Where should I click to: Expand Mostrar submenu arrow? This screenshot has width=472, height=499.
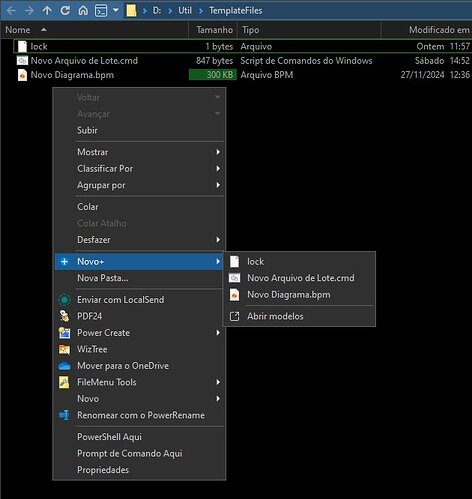click(218, 152)
